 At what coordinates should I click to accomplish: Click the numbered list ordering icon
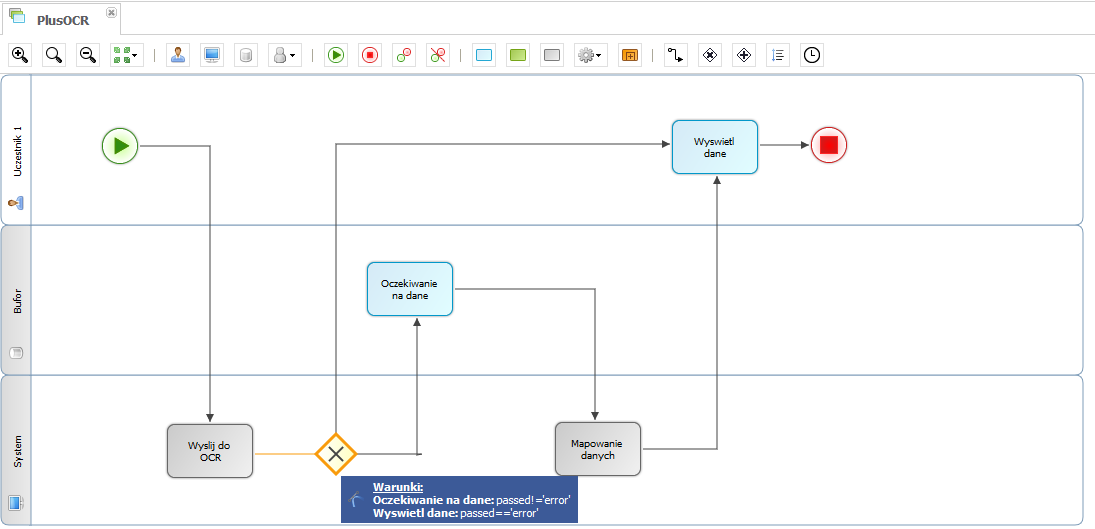point(778,55)
